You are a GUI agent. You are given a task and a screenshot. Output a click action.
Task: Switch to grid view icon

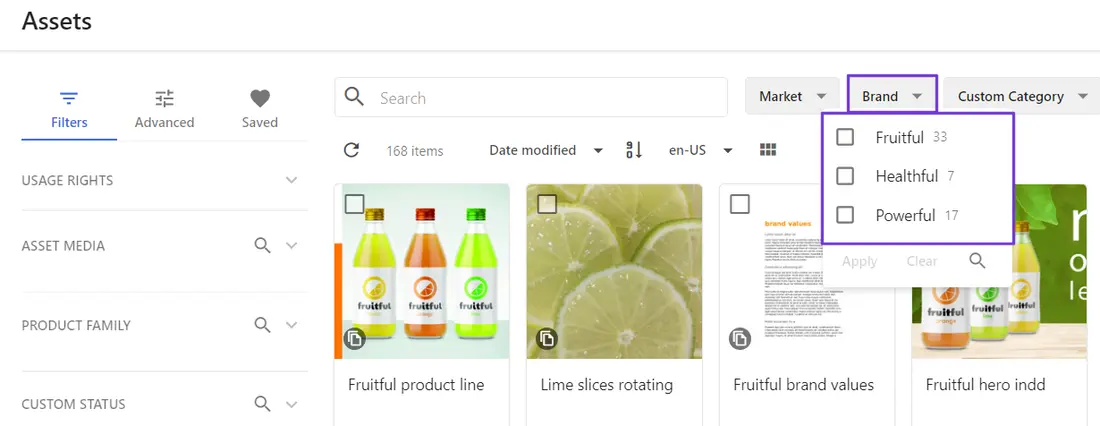[768, 150]
